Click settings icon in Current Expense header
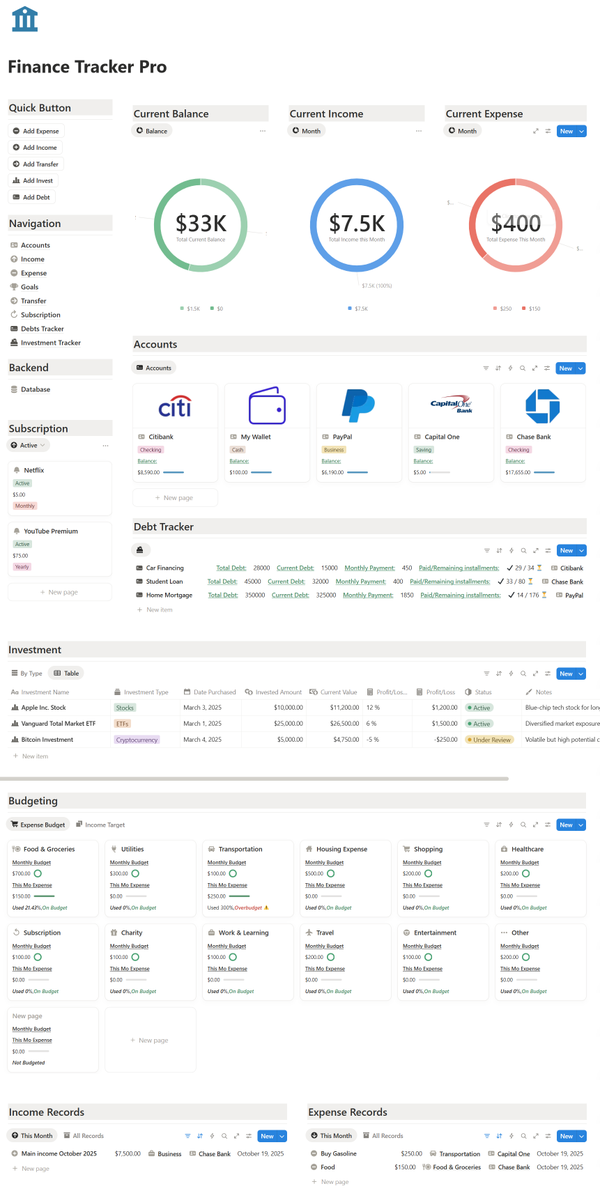The image size is (600, 1200). point(548,131)
